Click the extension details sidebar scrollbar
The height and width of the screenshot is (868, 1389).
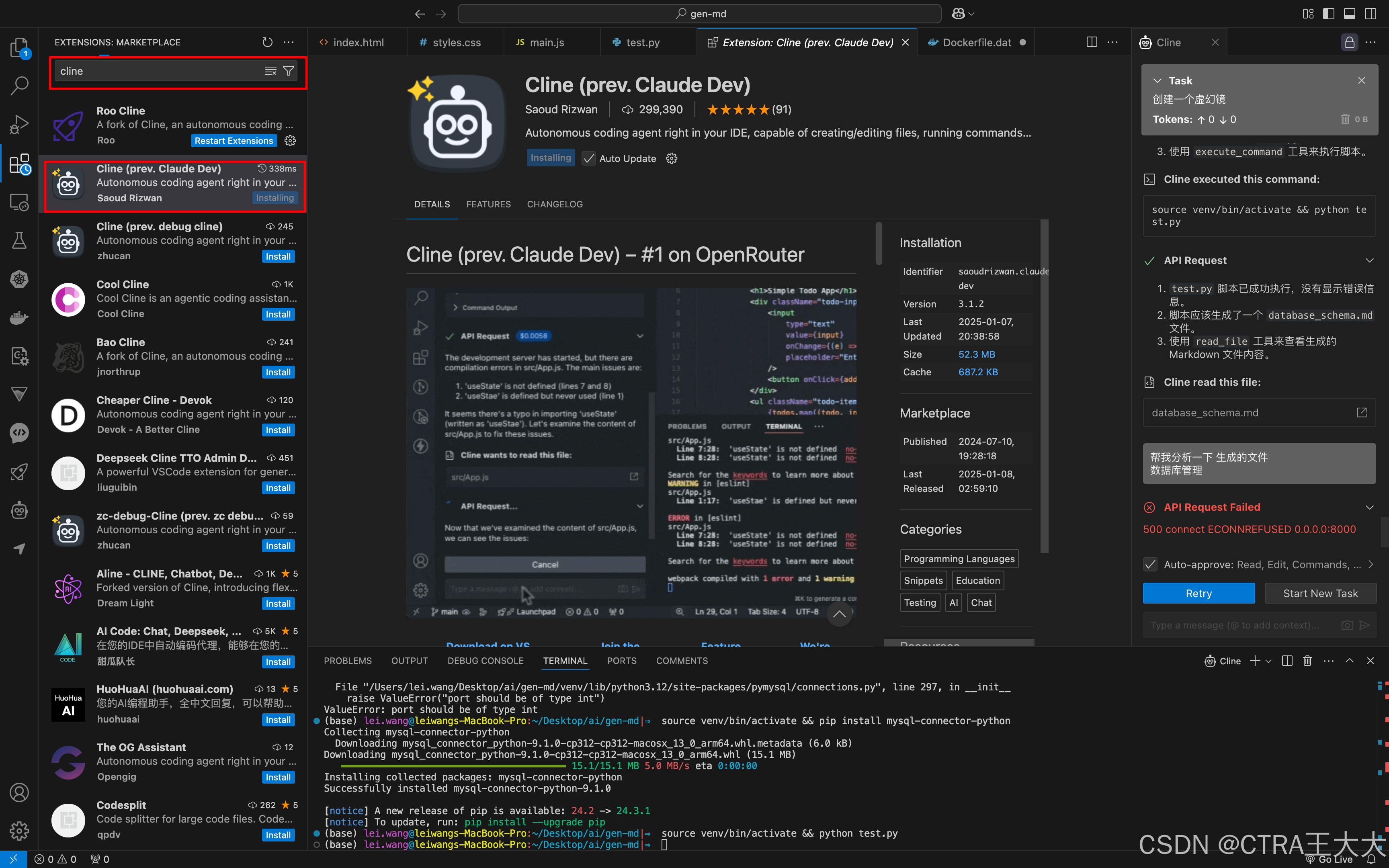[x=1044, y=386]
